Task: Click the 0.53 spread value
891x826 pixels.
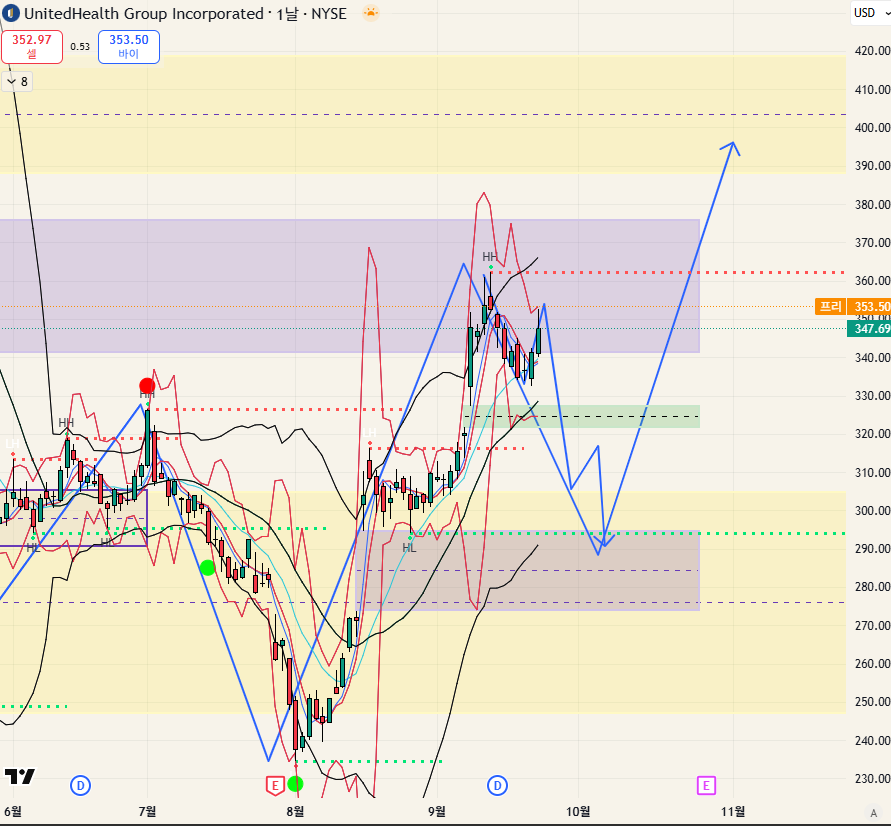Action: (80, 47)
